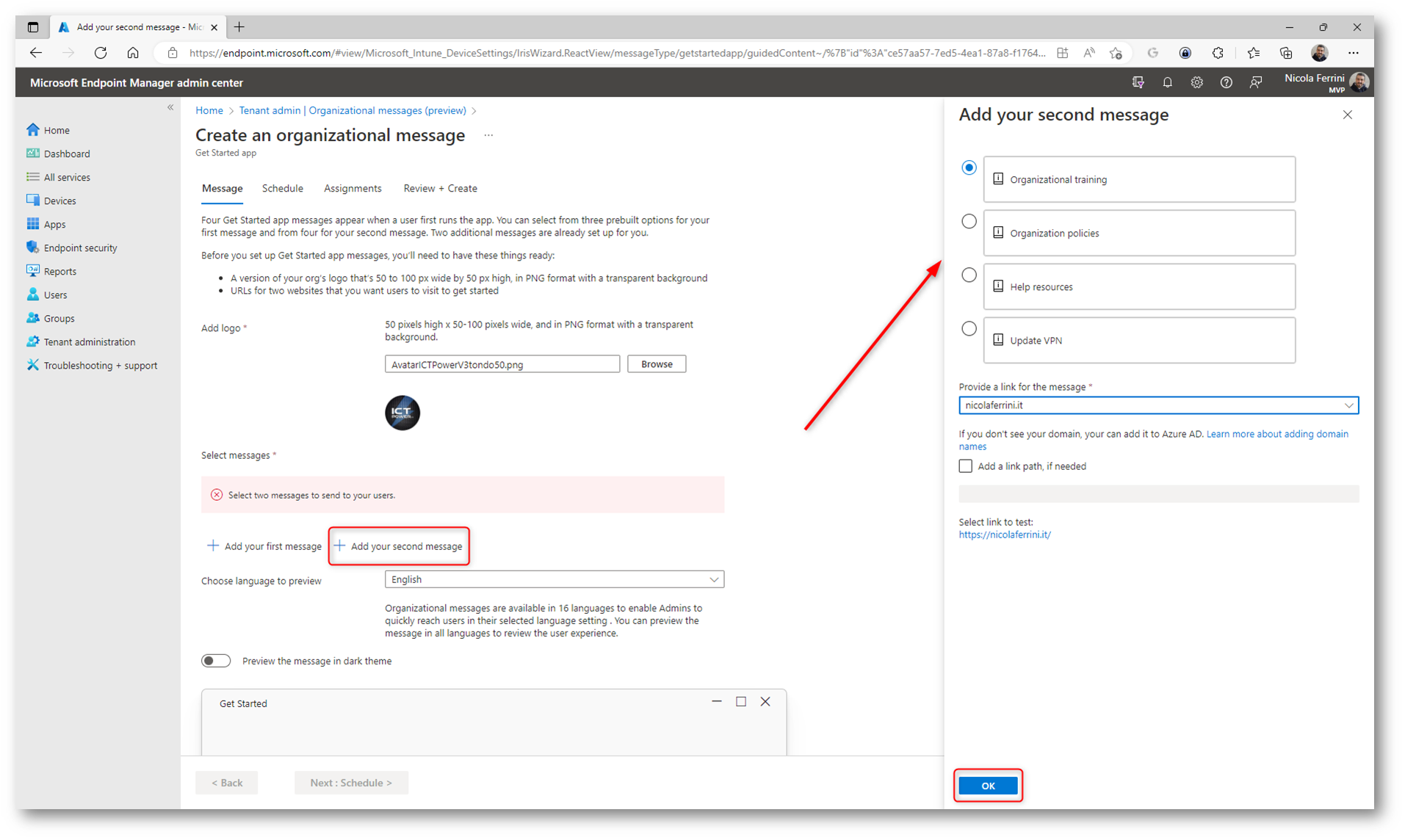1405x840 pixels.
Task: Open Groups section
Action: [x=51, y=318]
